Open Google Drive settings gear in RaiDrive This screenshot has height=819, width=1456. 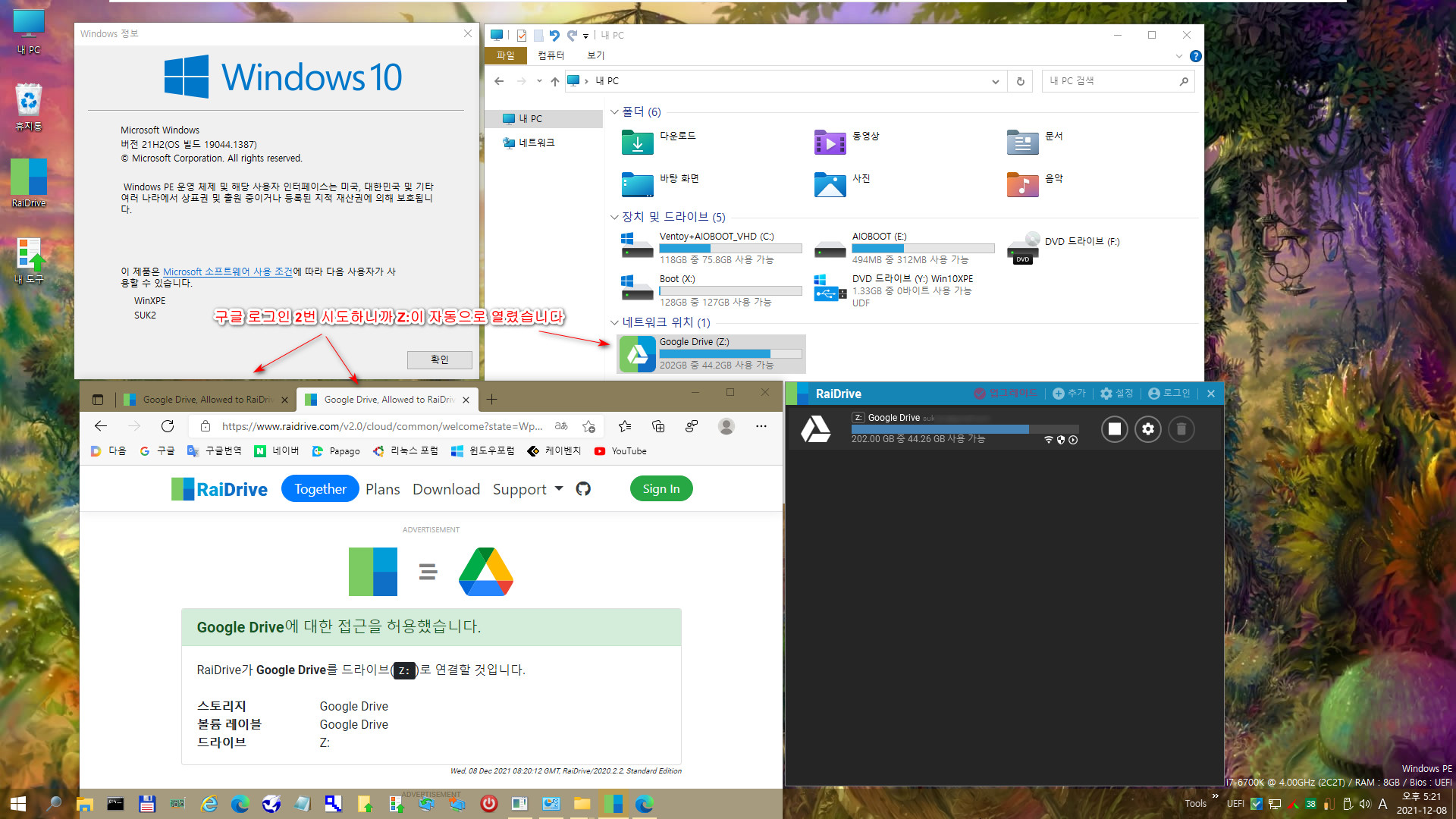[1148, 429]
